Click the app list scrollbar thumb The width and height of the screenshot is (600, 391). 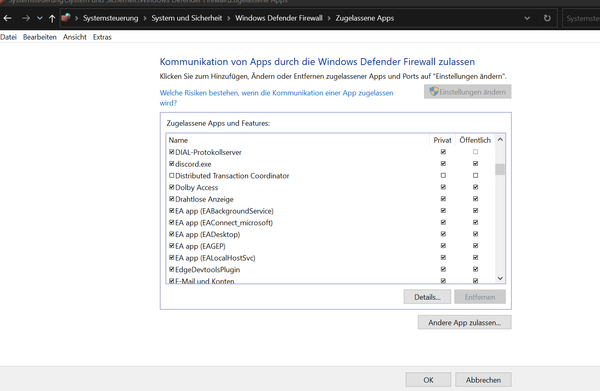(x=500, y=169)
